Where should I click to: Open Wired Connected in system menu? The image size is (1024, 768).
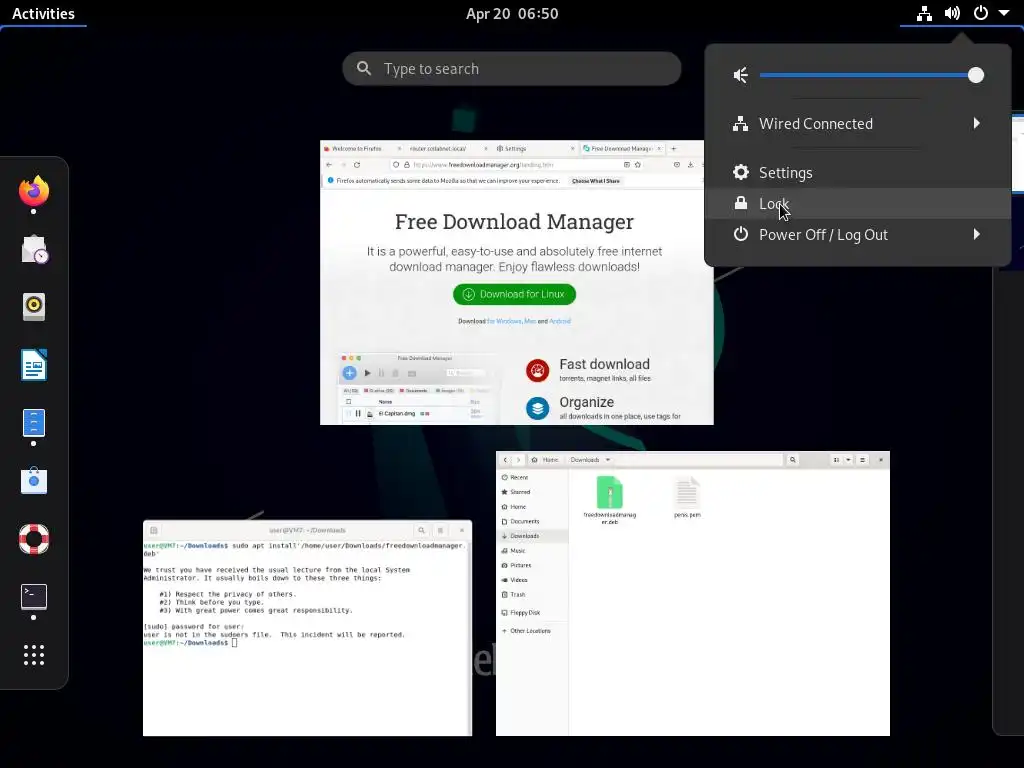[857, 123]
